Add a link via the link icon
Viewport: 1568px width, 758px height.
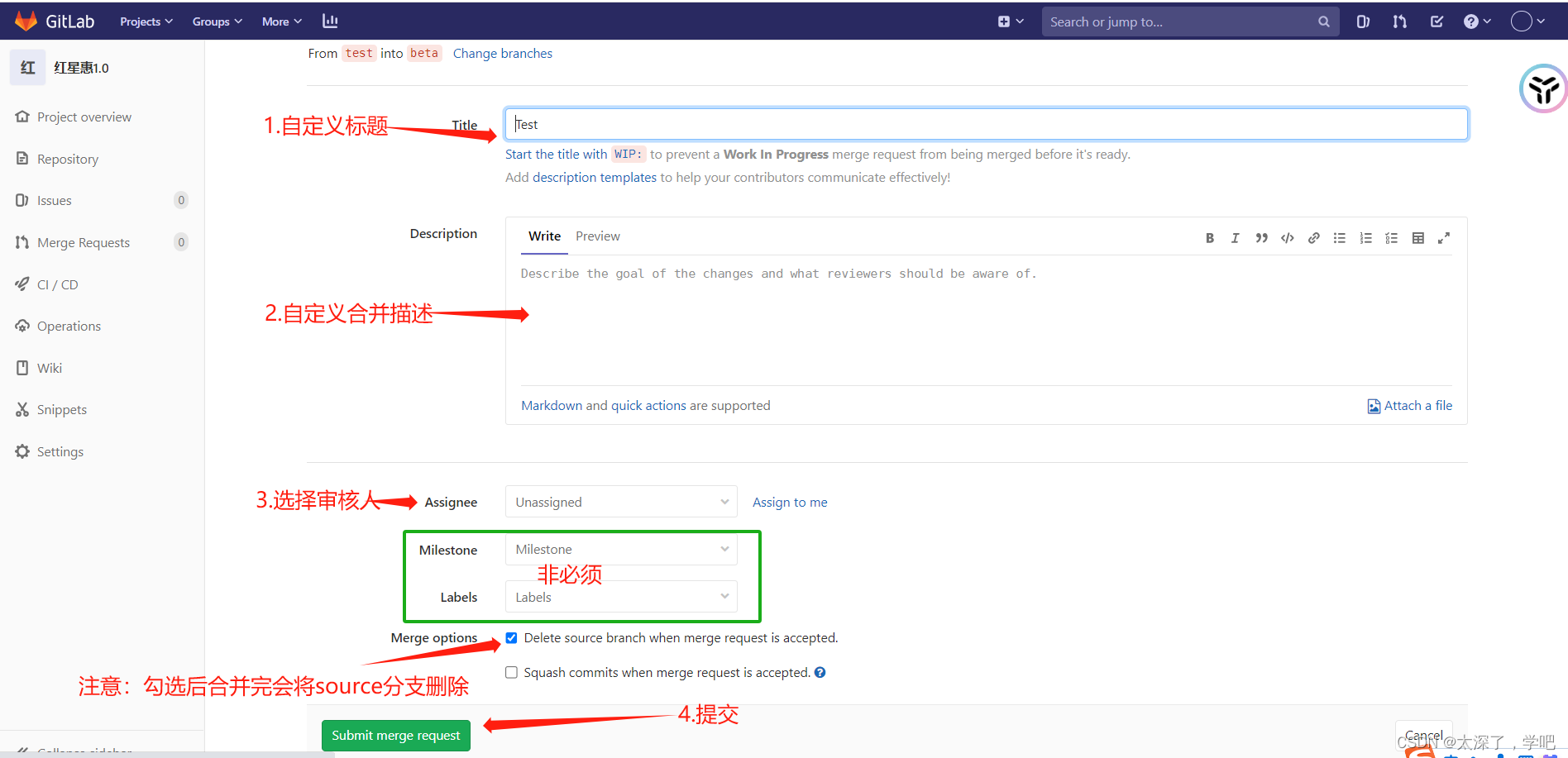[x=1313, y=237]
